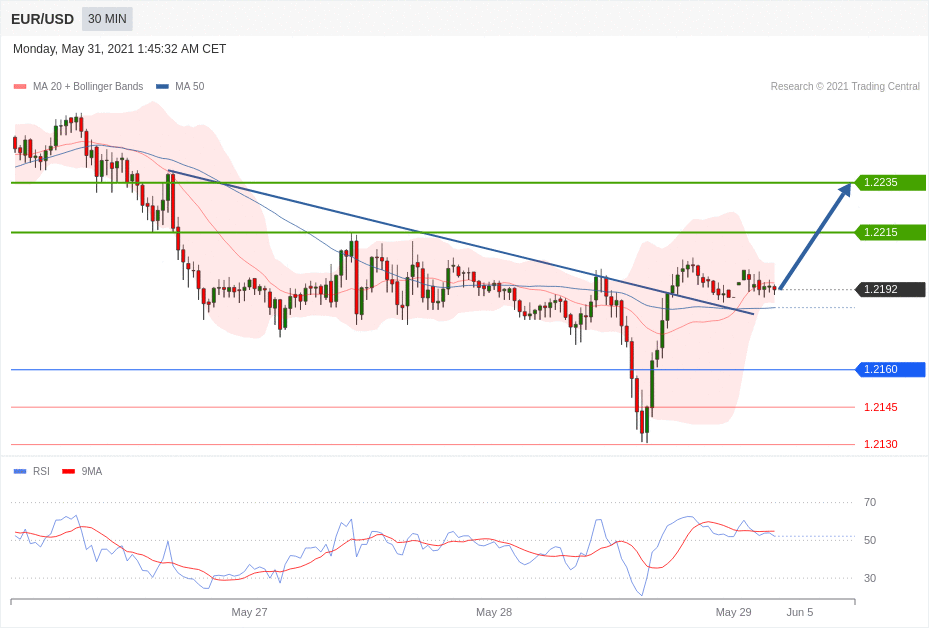Click the 1.2192 current price tag
Viewport: 929px width, 629px height.
(889, 290)
